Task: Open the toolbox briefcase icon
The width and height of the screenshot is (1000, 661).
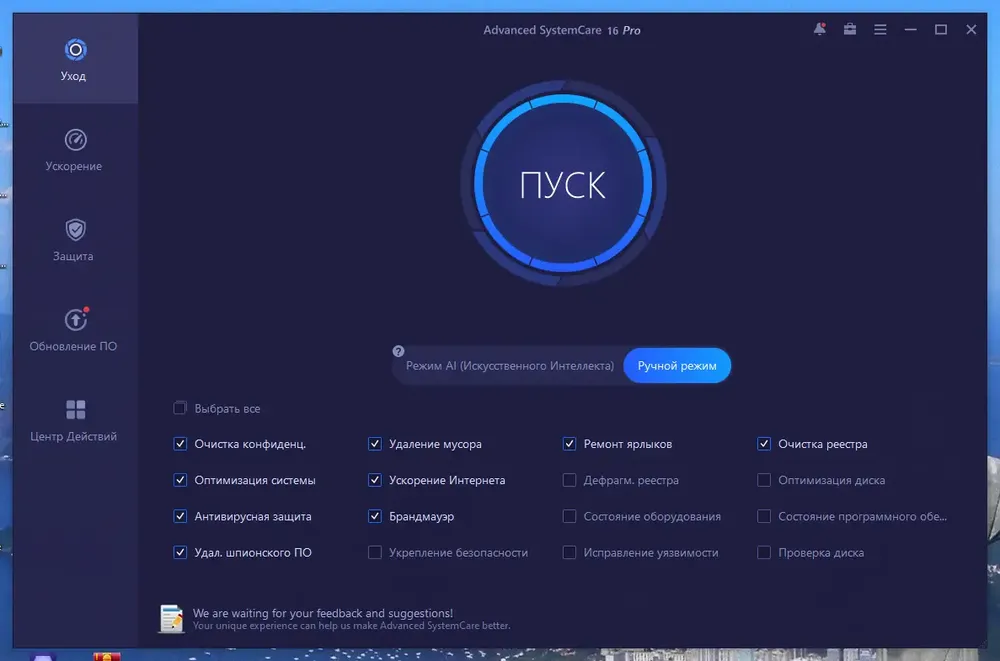Action: pyautogui.click(x=849, y=29)
